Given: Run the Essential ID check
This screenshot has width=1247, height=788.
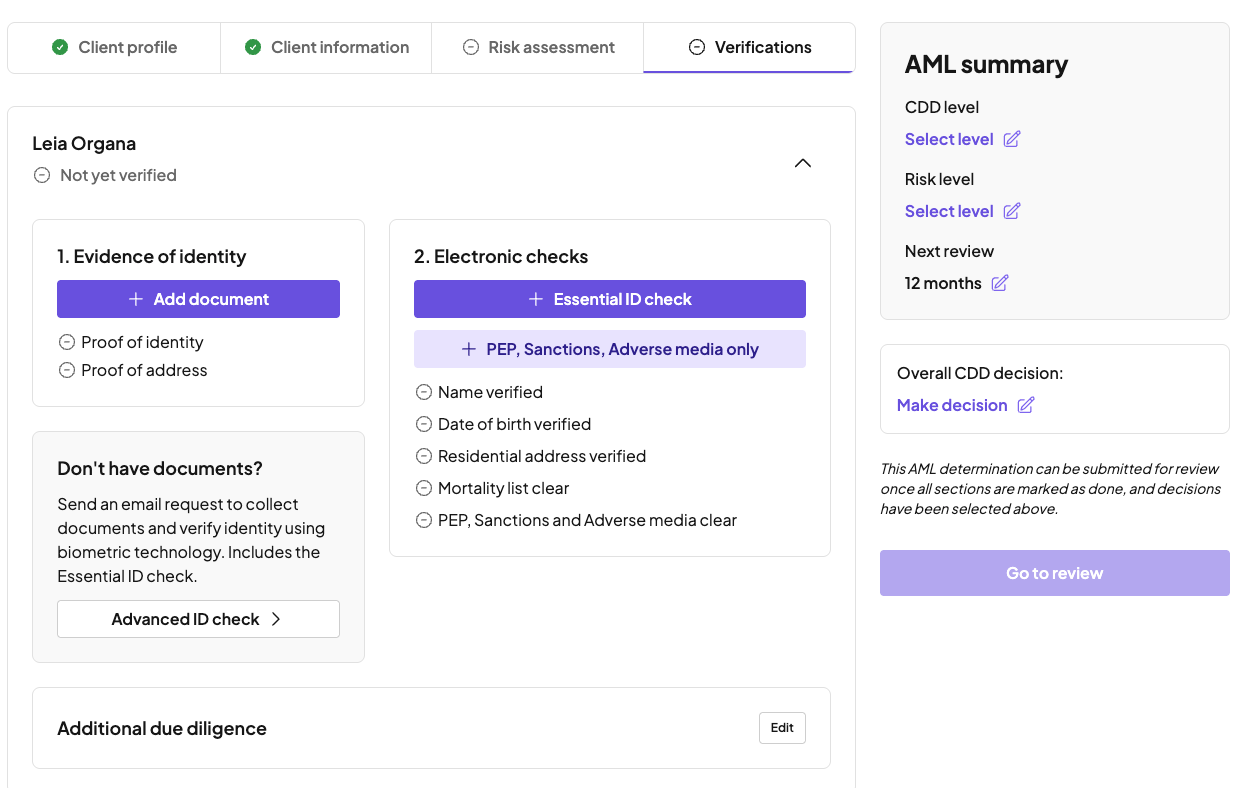Looking at the screenshot, I should click(x=609, y=299).
